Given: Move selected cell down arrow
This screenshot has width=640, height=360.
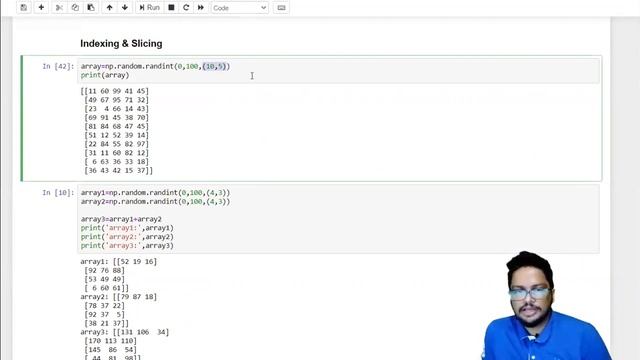Looking at the screenshot, I should point(125,7).
